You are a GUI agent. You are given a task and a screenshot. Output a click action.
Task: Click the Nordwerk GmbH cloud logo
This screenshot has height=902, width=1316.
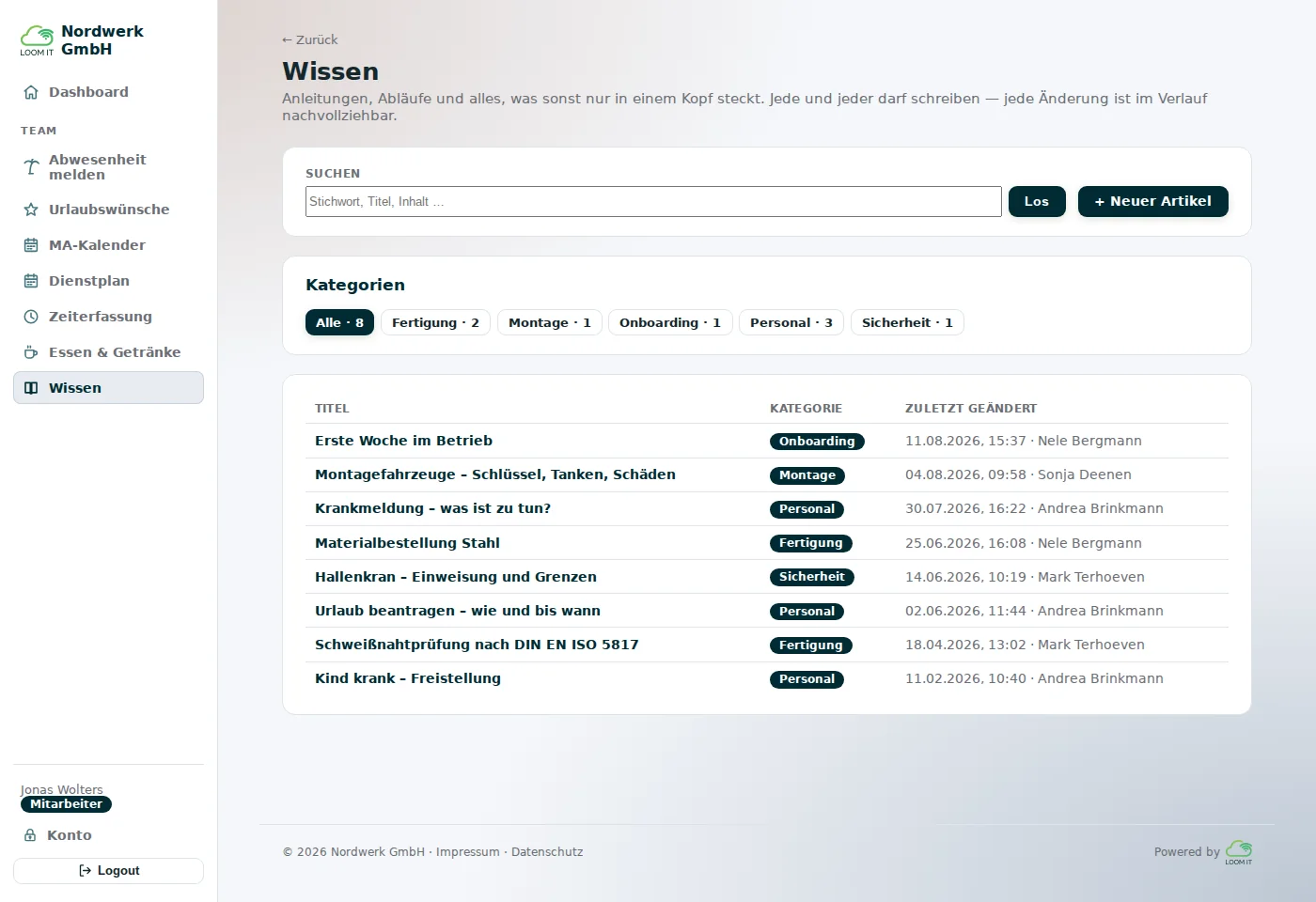38,39
